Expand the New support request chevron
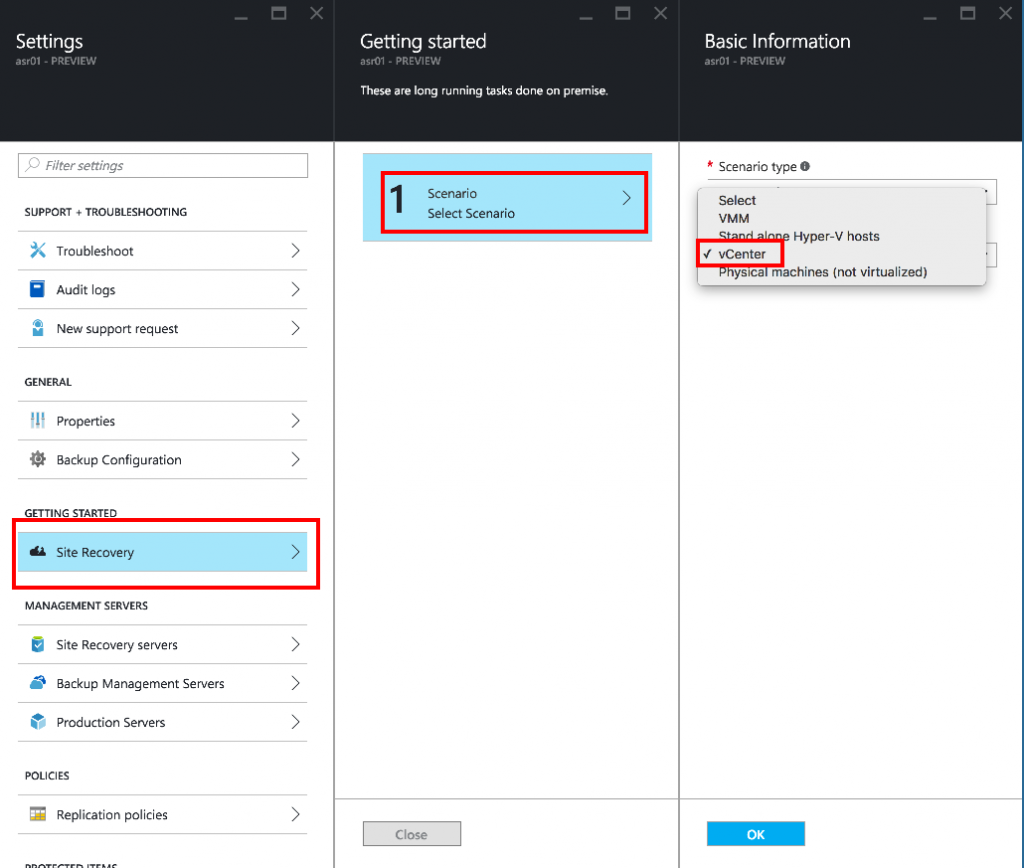 pos(295,328)
